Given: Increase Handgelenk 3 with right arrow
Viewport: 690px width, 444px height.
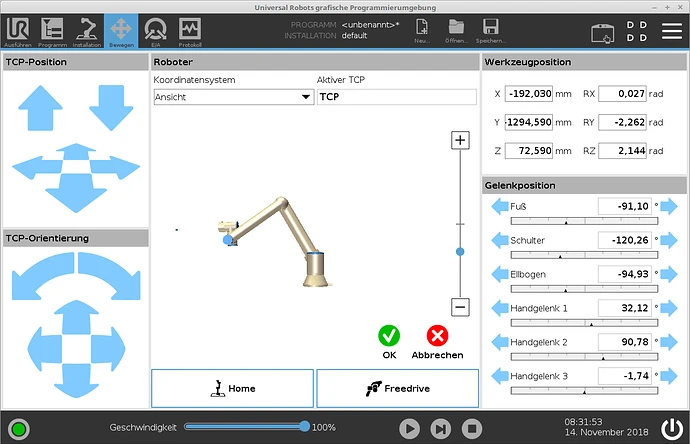Looking at the screenshot, I should 669,376.
